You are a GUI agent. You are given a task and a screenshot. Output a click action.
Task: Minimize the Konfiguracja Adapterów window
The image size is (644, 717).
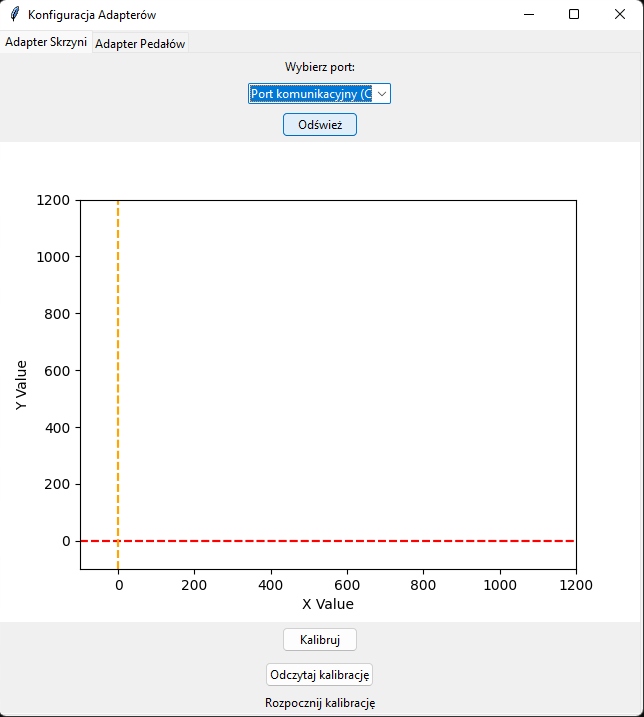527,14
